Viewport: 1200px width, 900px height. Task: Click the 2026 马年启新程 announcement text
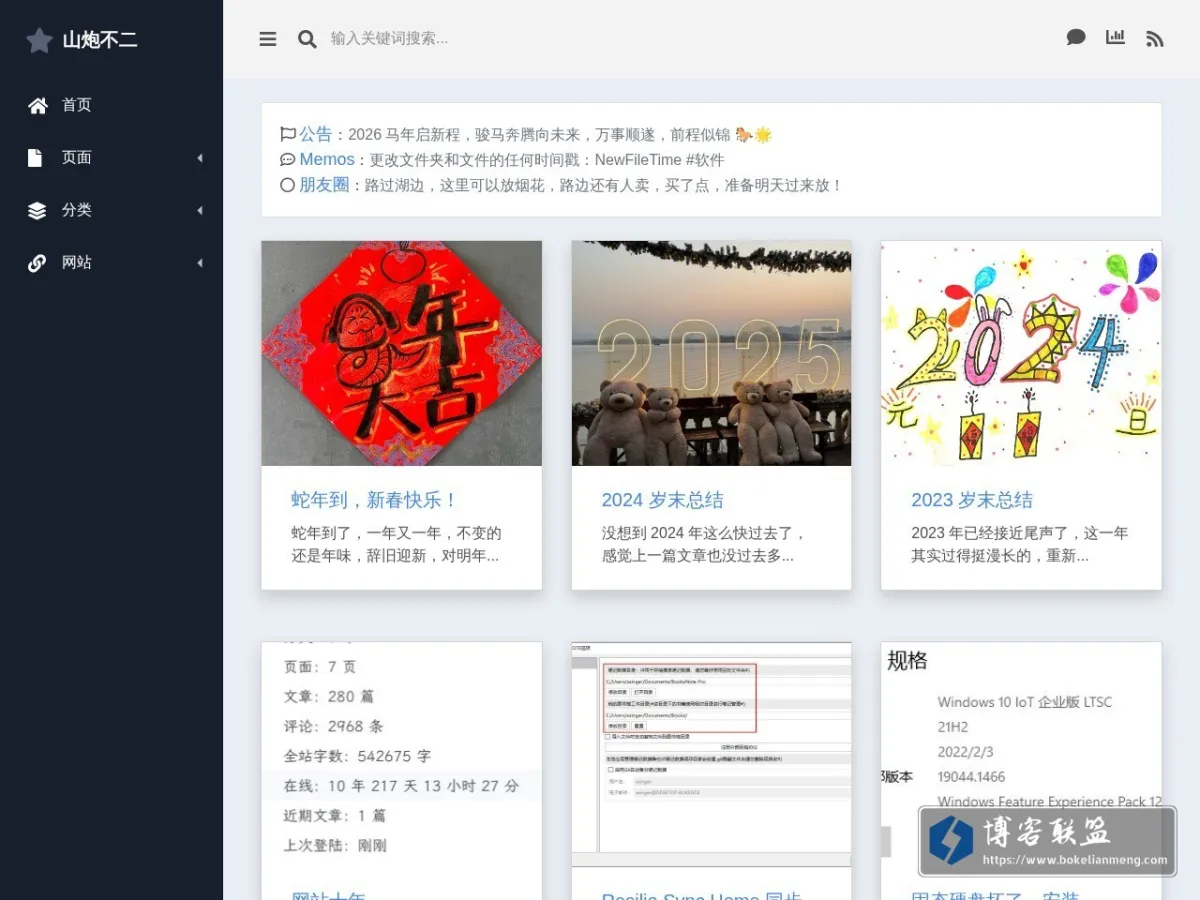(x=560, y=134)
